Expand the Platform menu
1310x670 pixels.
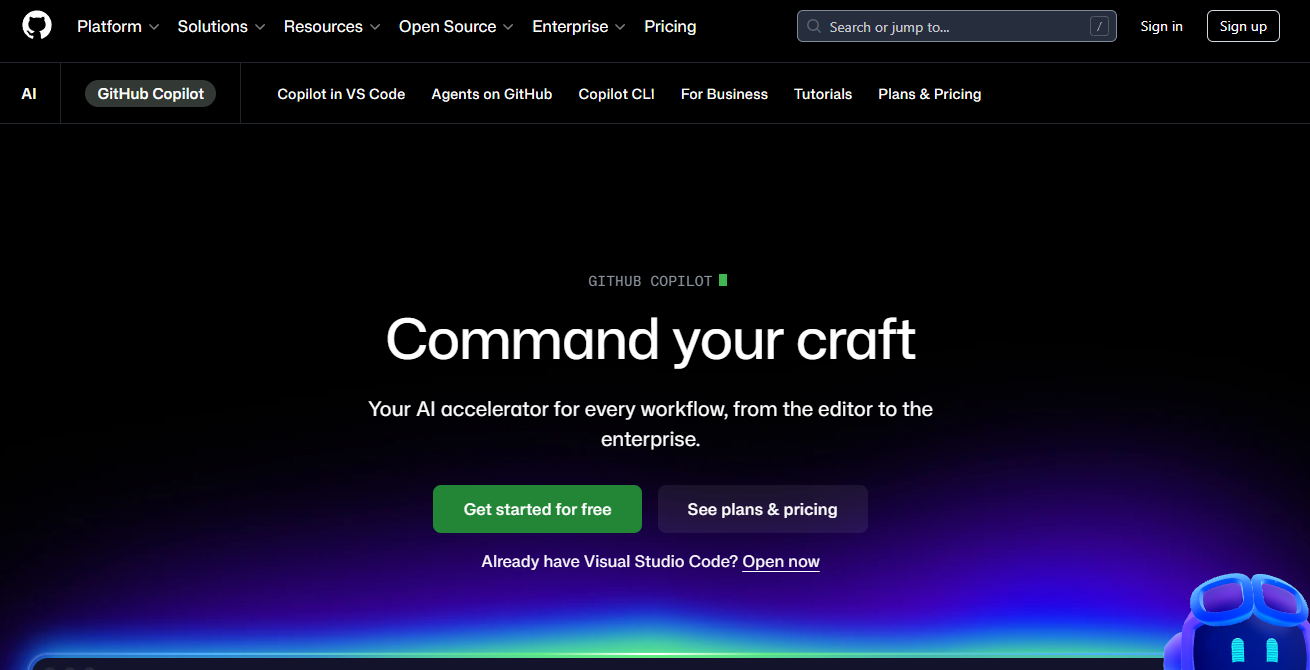[x=118, y=27]
